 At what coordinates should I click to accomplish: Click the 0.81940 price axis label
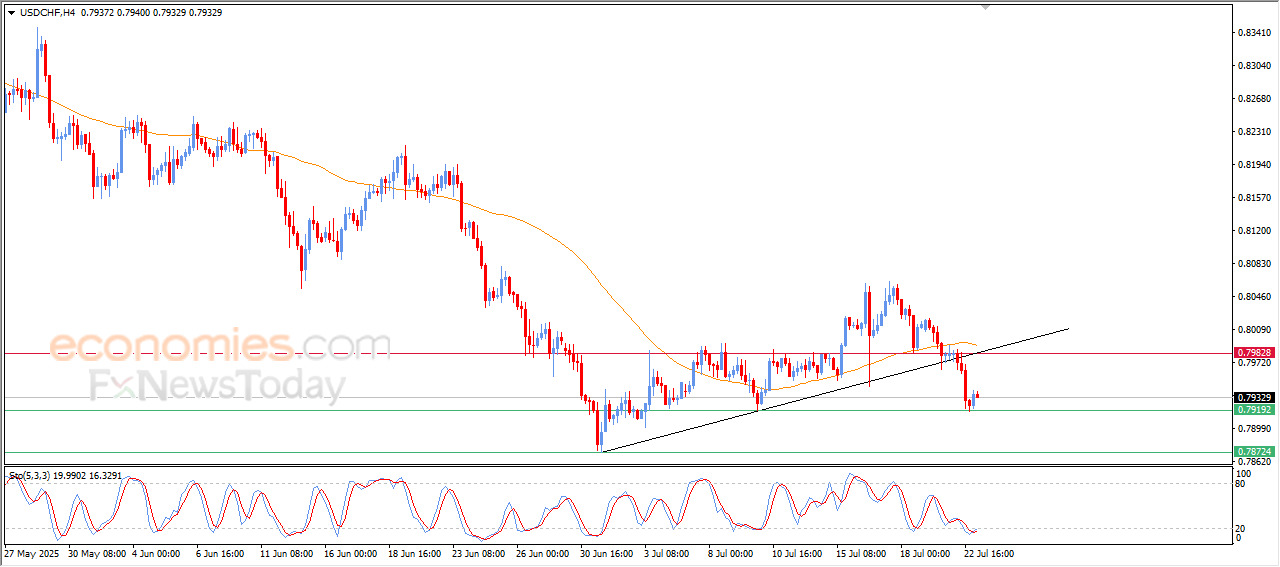point(1254,165)
